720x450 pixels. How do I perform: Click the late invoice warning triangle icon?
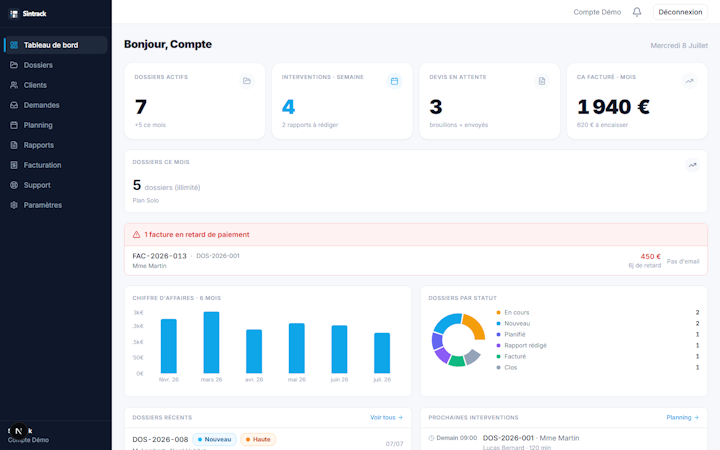pos(136,235)
